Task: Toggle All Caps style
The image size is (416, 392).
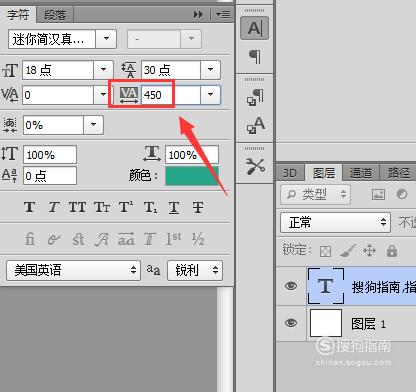Action: click(x=77, y=207)
